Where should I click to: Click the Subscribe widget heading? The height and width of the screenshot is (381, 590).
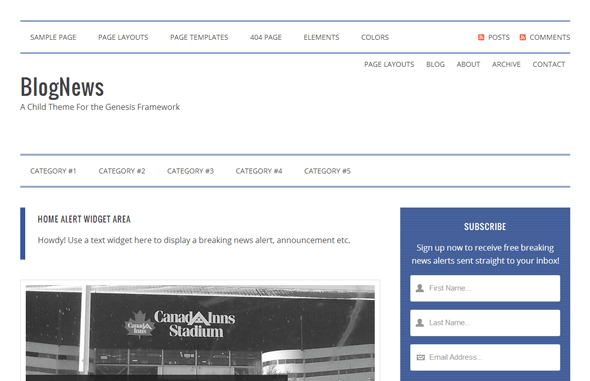coord(485,227)
